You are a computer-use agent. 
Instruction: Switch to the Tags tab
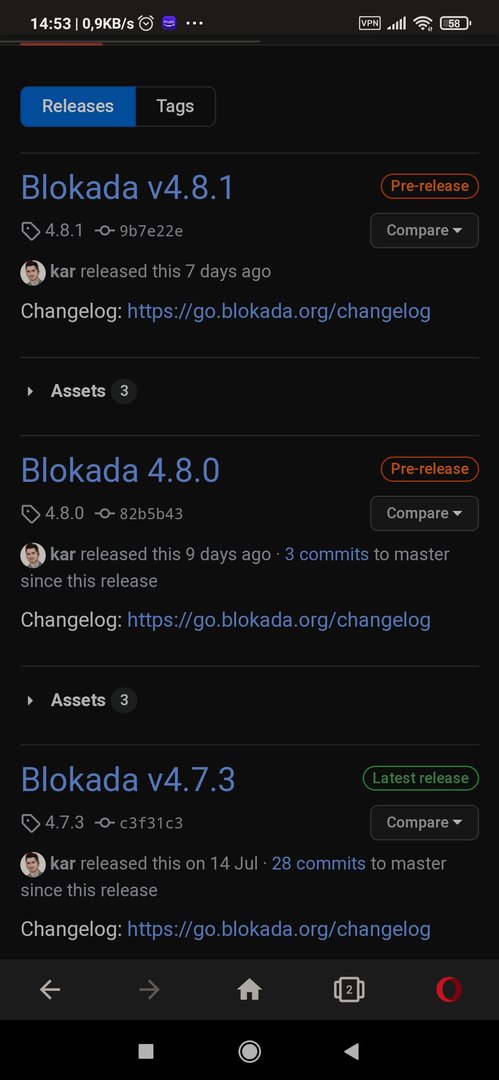pyautogui.click(x=175, y=106)
